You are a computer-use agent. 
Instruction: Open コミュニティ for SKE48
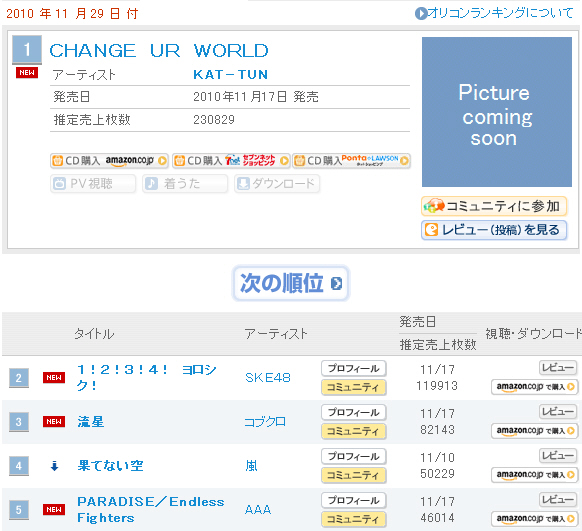(354, 387)
